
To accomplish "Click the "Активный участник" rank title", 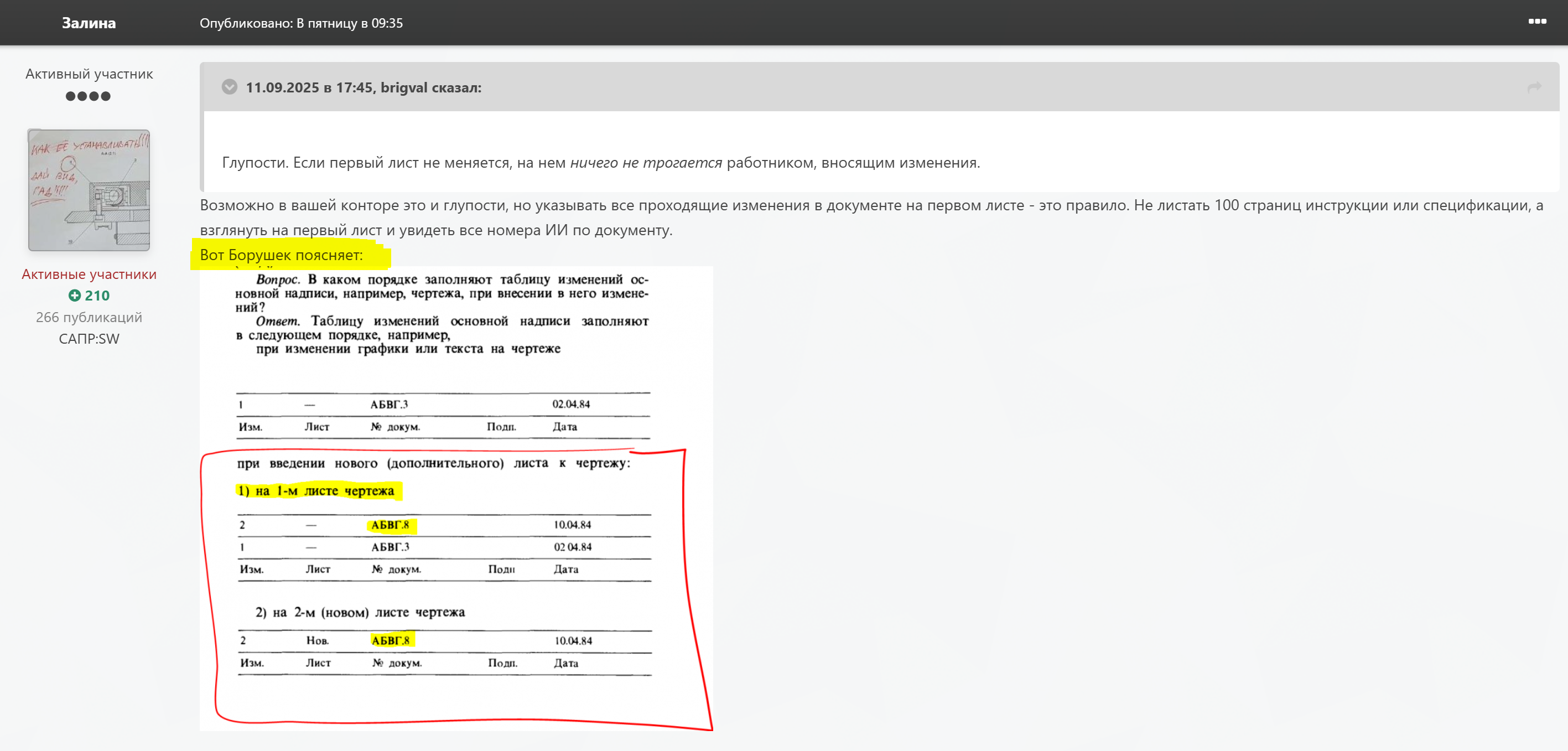I will 89,74.
